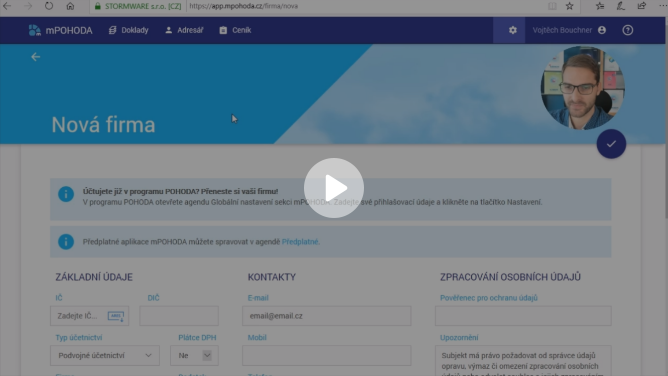
Task: Click into the E-mail input field
Action: 327,316
